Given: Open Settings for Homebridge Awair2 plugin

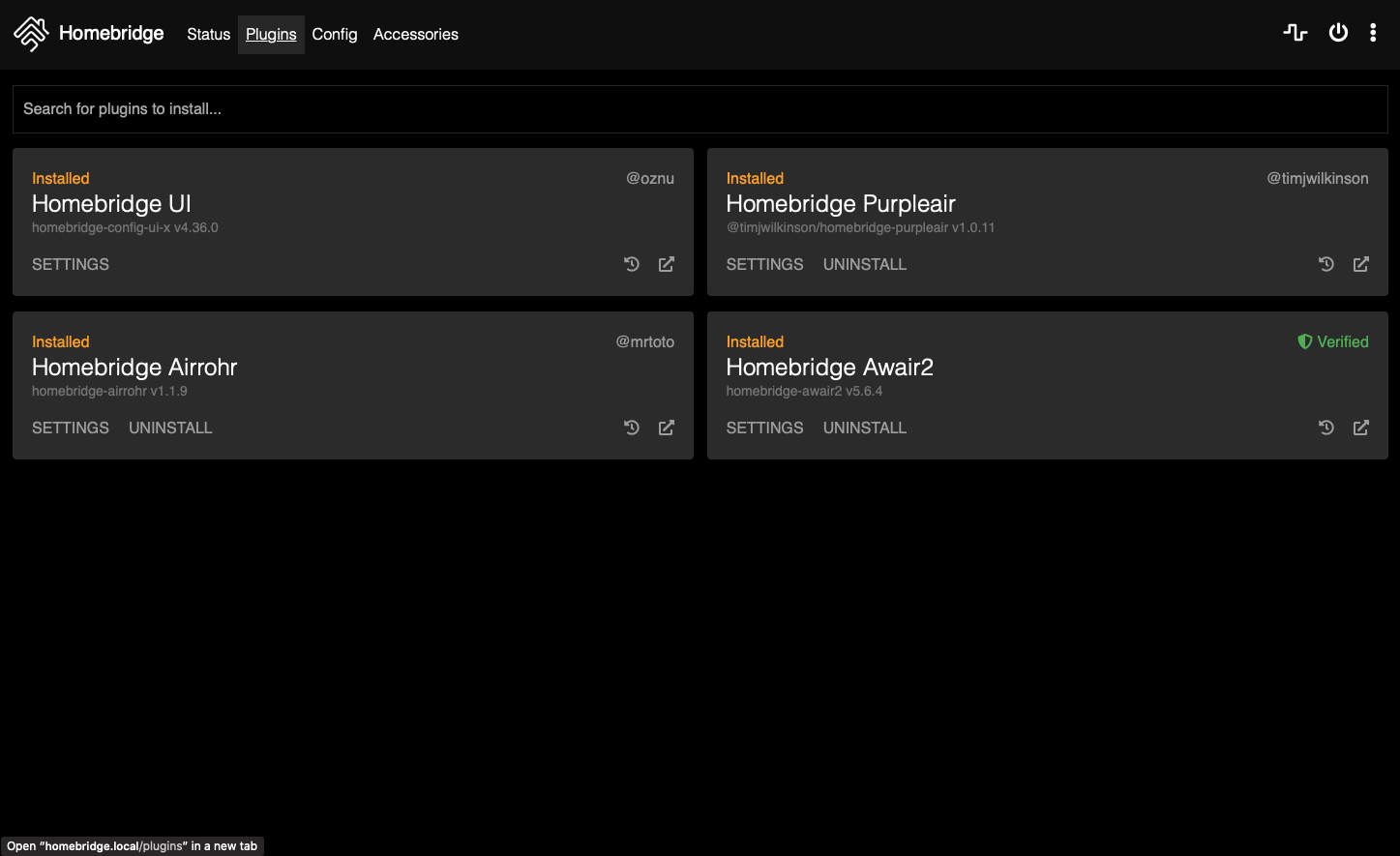Looking at the screenshot, I should coord(764,428).
